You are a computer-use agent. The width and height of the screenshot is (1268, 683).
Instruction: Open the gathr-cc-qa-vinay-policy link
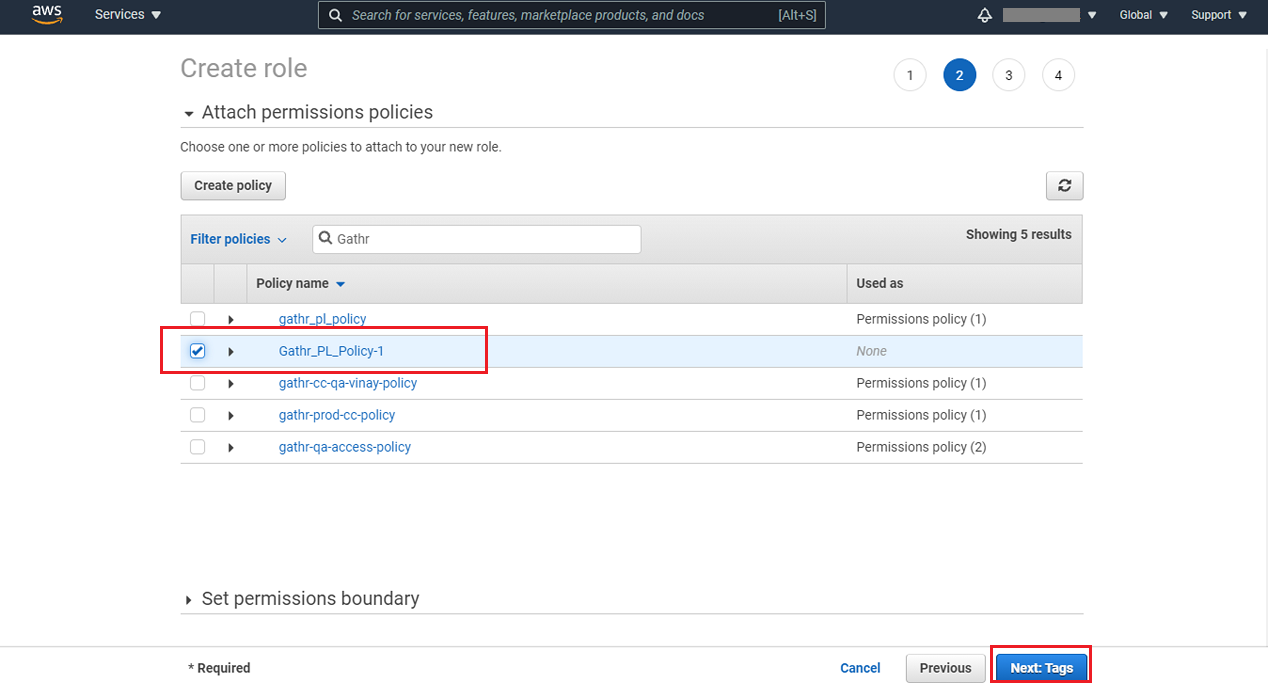pyautogui.click(x=347, y=383)
